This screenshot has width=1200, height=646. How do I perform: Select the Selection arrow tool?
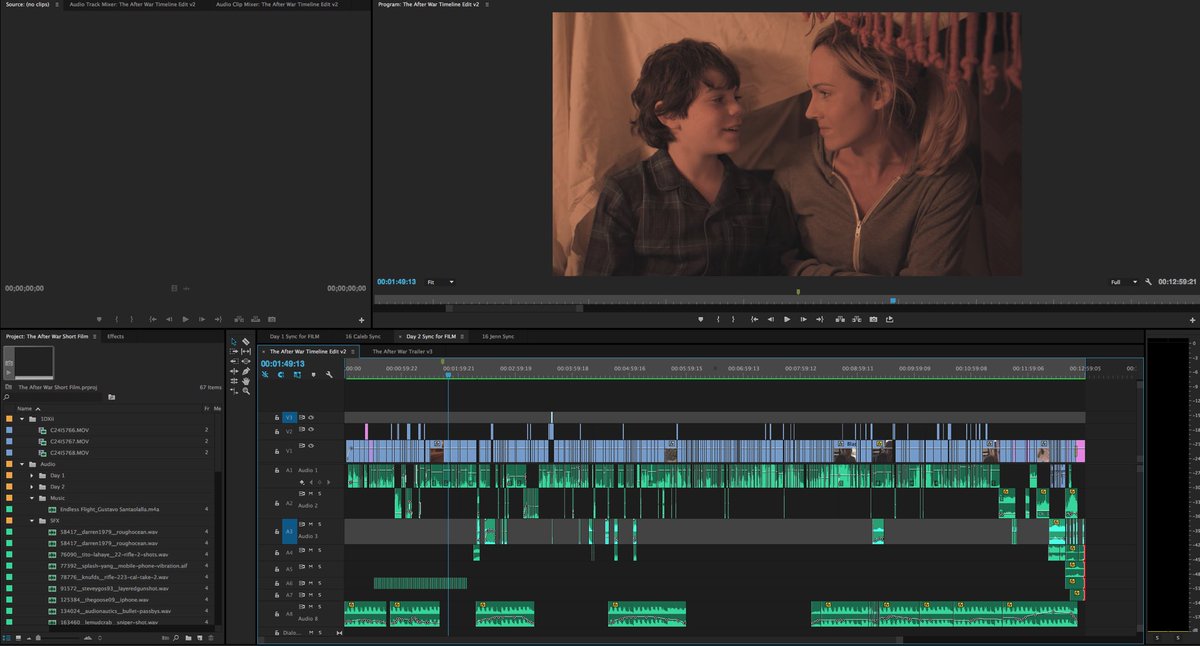(234, 342)
